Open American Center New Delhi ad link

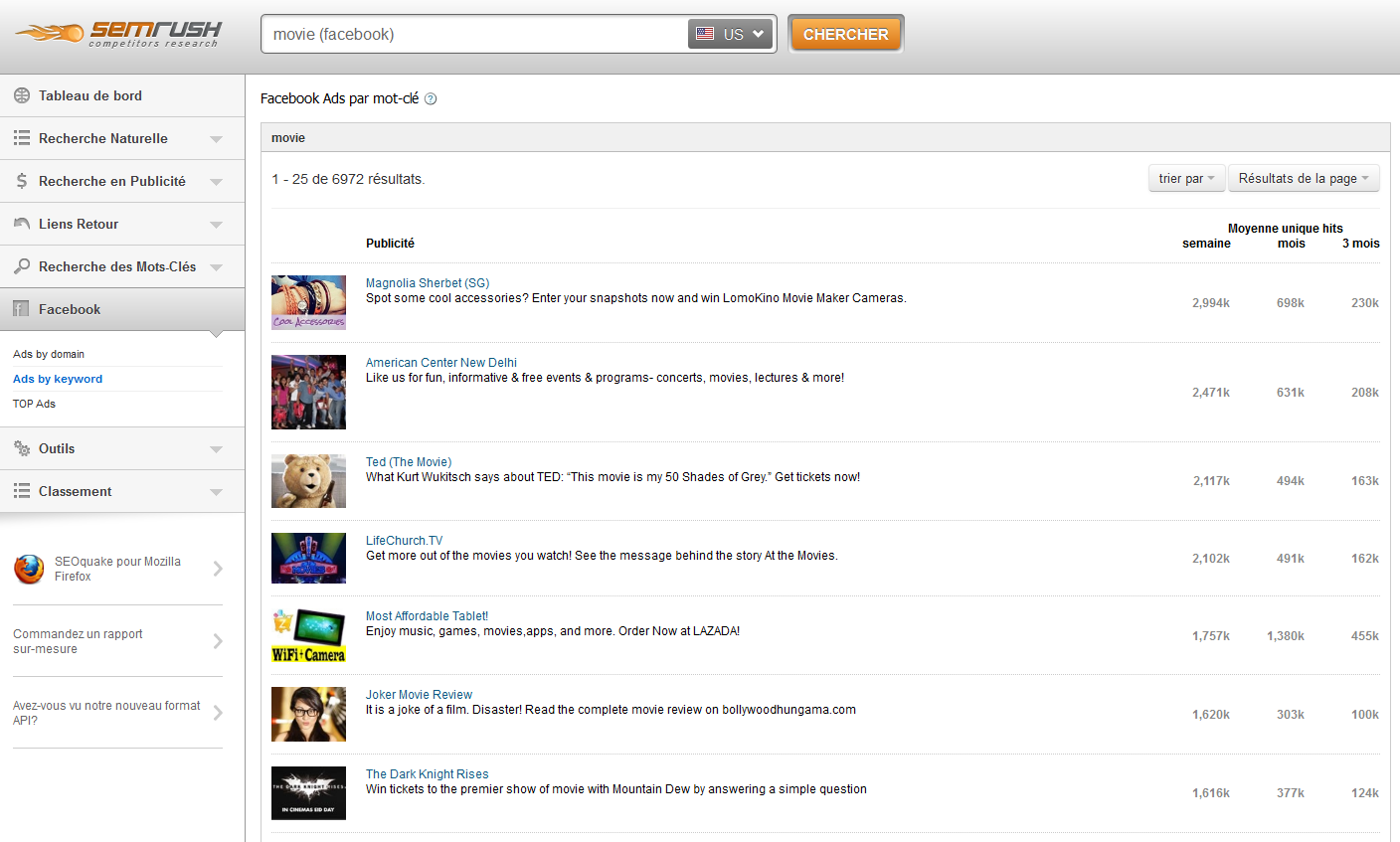click(x=441, y=363)
